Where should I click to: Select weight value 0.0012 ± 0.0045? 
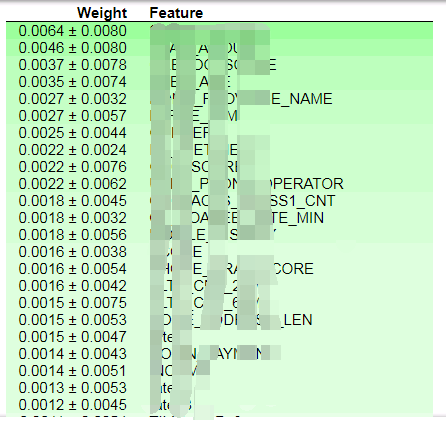click(73, 405)
